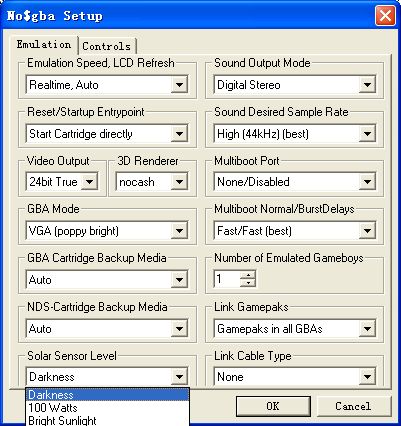Close the No$gba Setup window
The width and height of the screenshot is (401, 426).
[385, 16]
